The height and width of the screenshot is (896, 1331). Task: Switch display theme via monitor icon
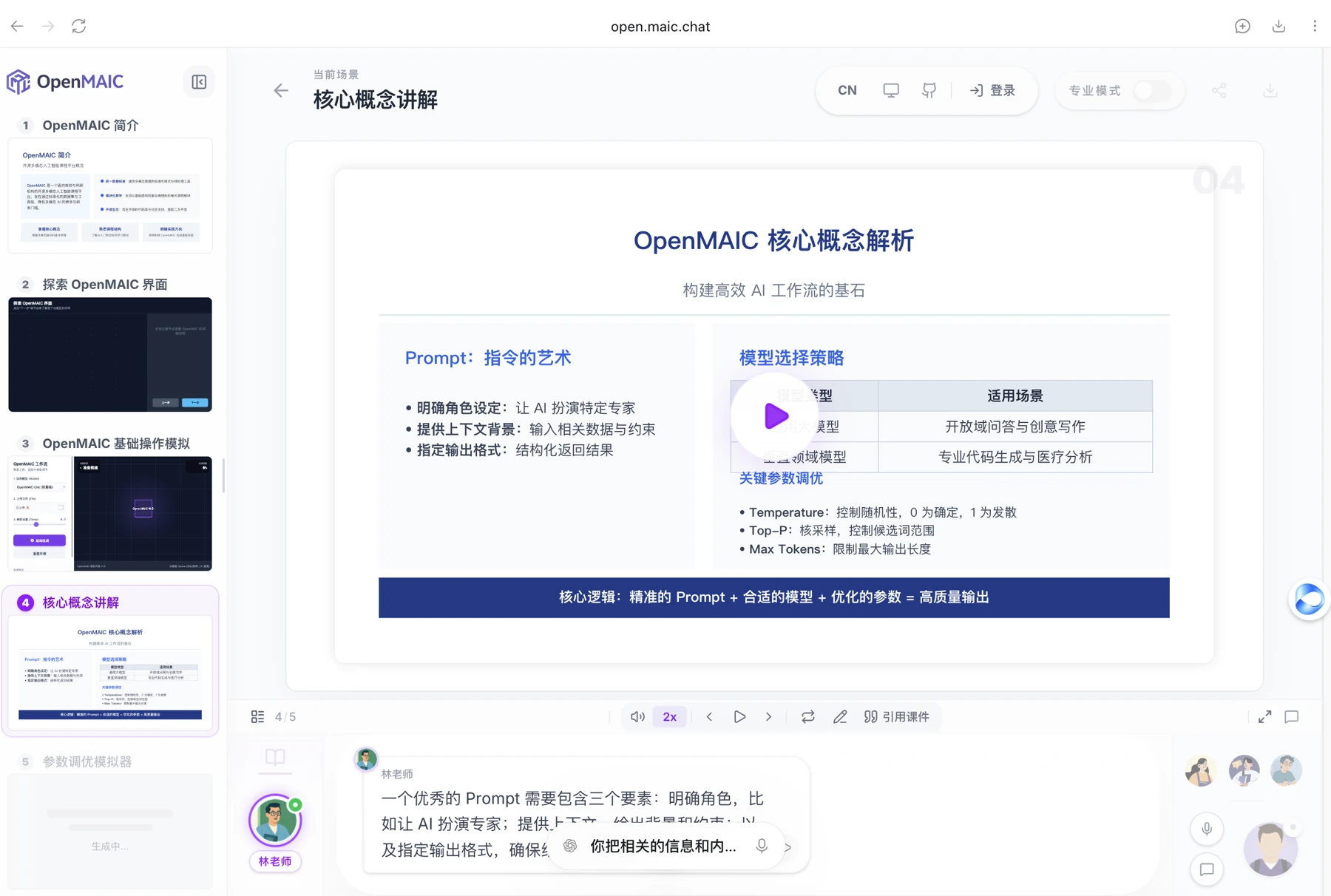coord(891,90)
